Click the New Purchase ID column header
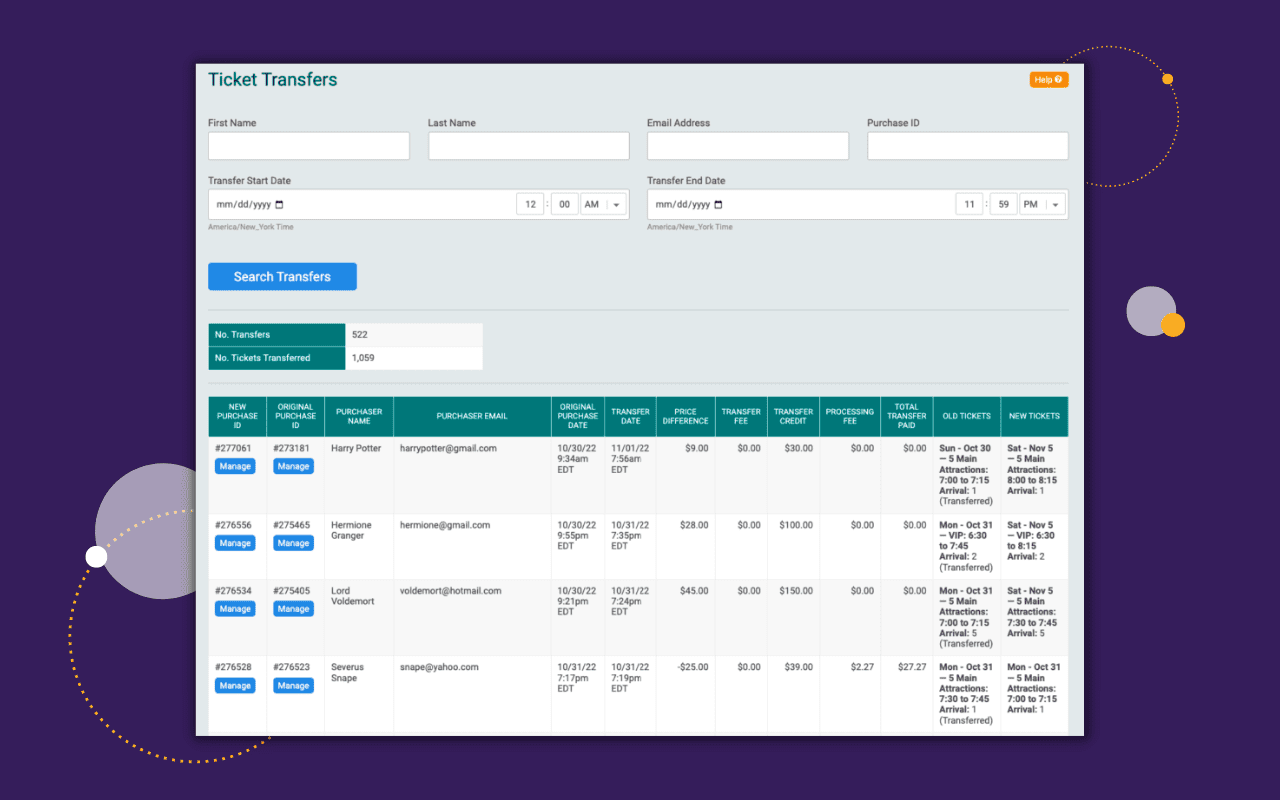This screenshot has height=800, width=1280. [x=237, y=416]
